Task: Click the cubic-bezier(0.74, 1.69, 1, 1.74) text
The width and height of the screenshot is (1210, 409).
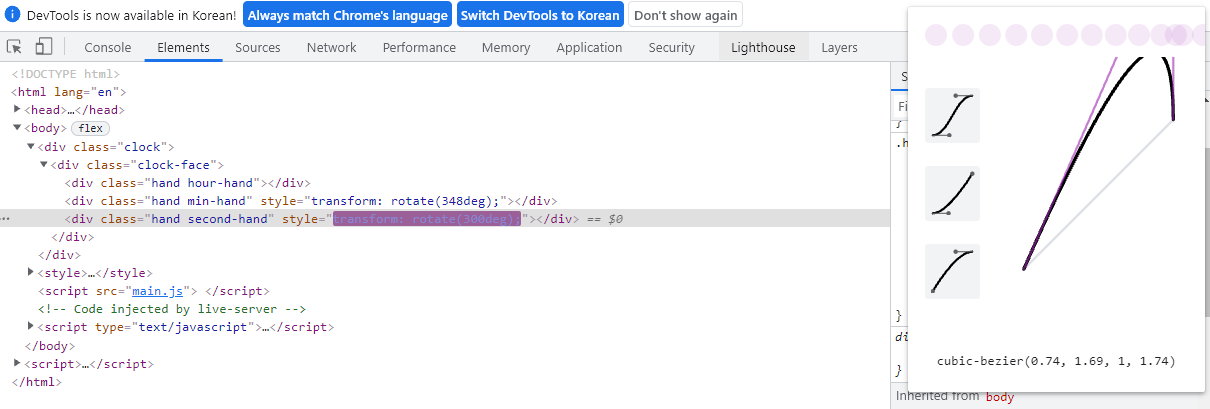Action: coord(1056,361)
